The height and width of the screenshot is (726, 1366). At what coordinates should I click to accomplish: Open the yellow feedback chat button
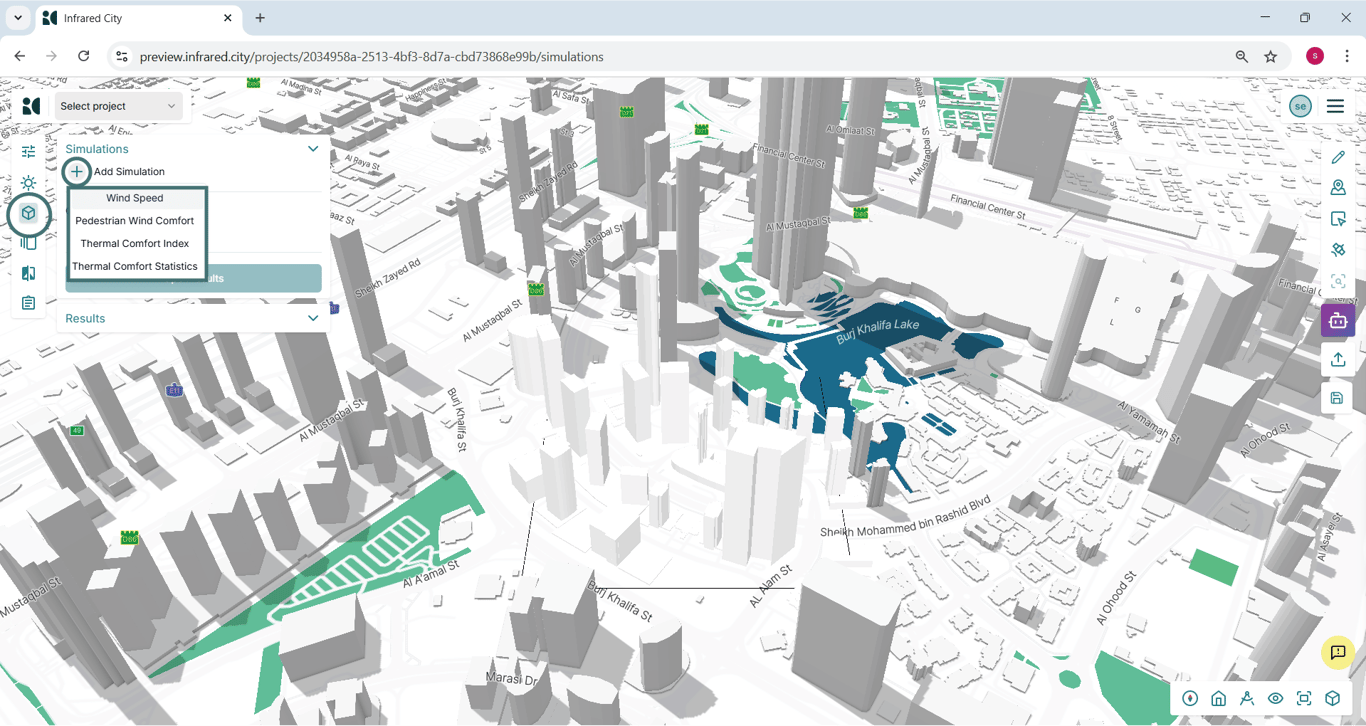tap(1338, 652)
